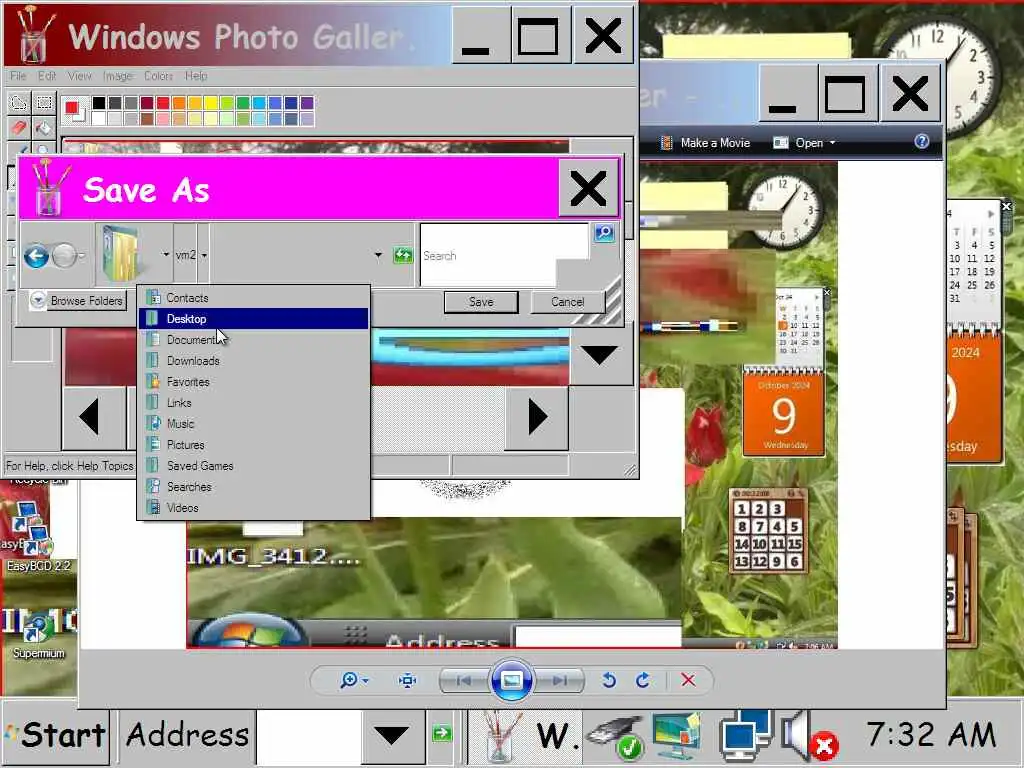Image resolution: width=1024 pixels, height=768 pixels.
Task: Go to previous photo in viewer controls
Action: pos(464,680)
